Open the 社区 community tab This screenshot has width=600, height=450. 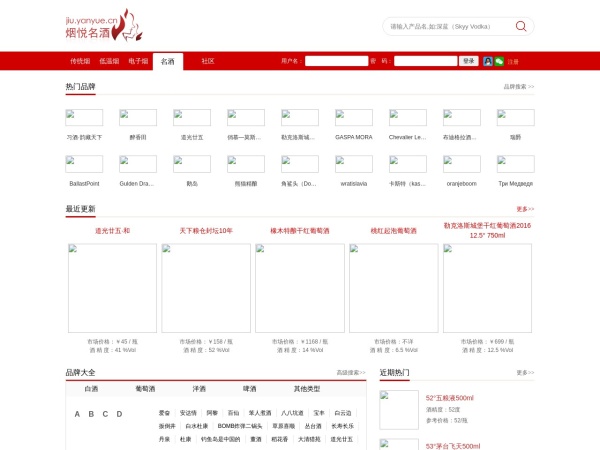(208, 61)
